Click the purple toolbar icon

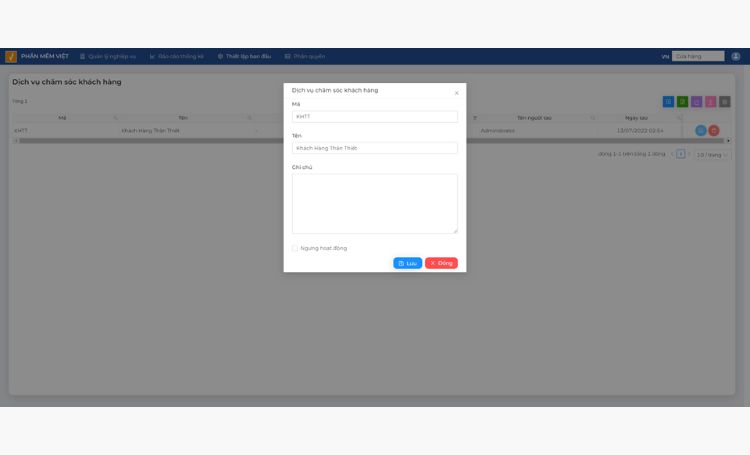pyautogui.click(x=696, y=101)
